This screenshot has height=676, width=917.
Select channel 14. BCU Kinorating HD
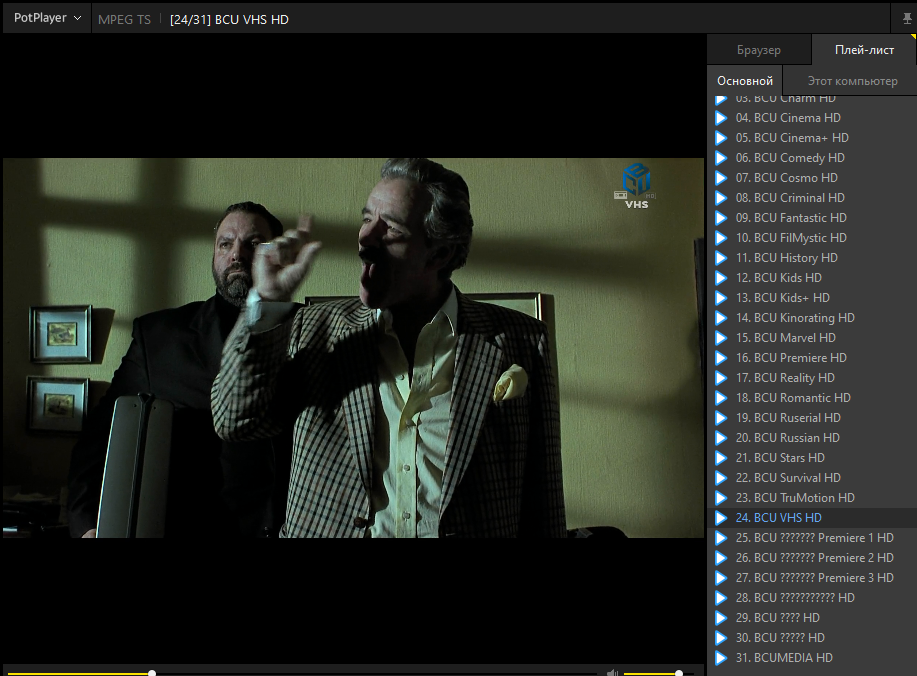pyautogui.click(x=812, y=318)
